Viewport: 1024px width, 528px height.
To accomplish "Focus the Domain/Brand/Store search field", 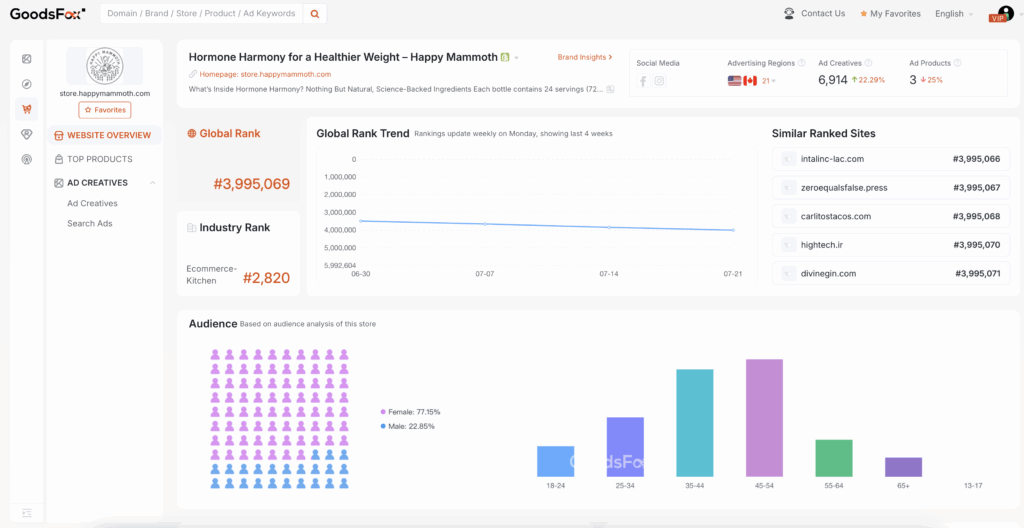I will (x=201, y=14).
